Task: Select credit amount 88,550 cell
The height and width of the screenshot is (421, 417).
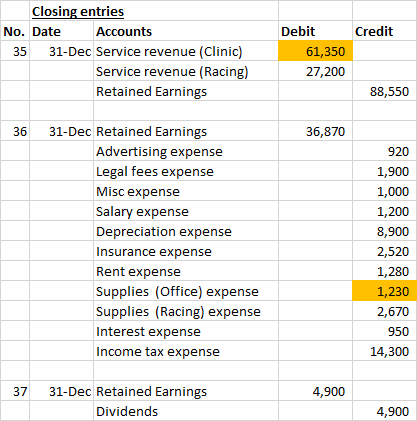Action: 384,91
